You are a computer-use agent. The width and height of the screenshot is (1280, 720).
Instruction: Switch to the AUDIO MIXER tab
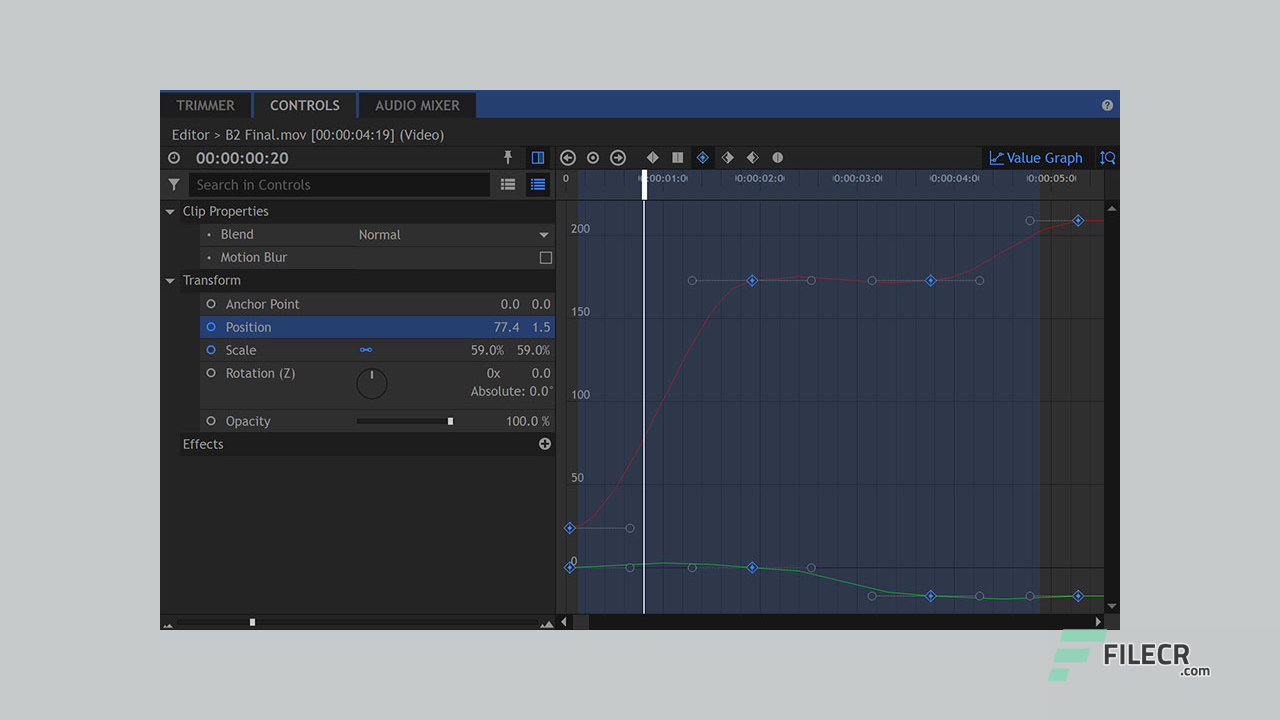point(417,105)
